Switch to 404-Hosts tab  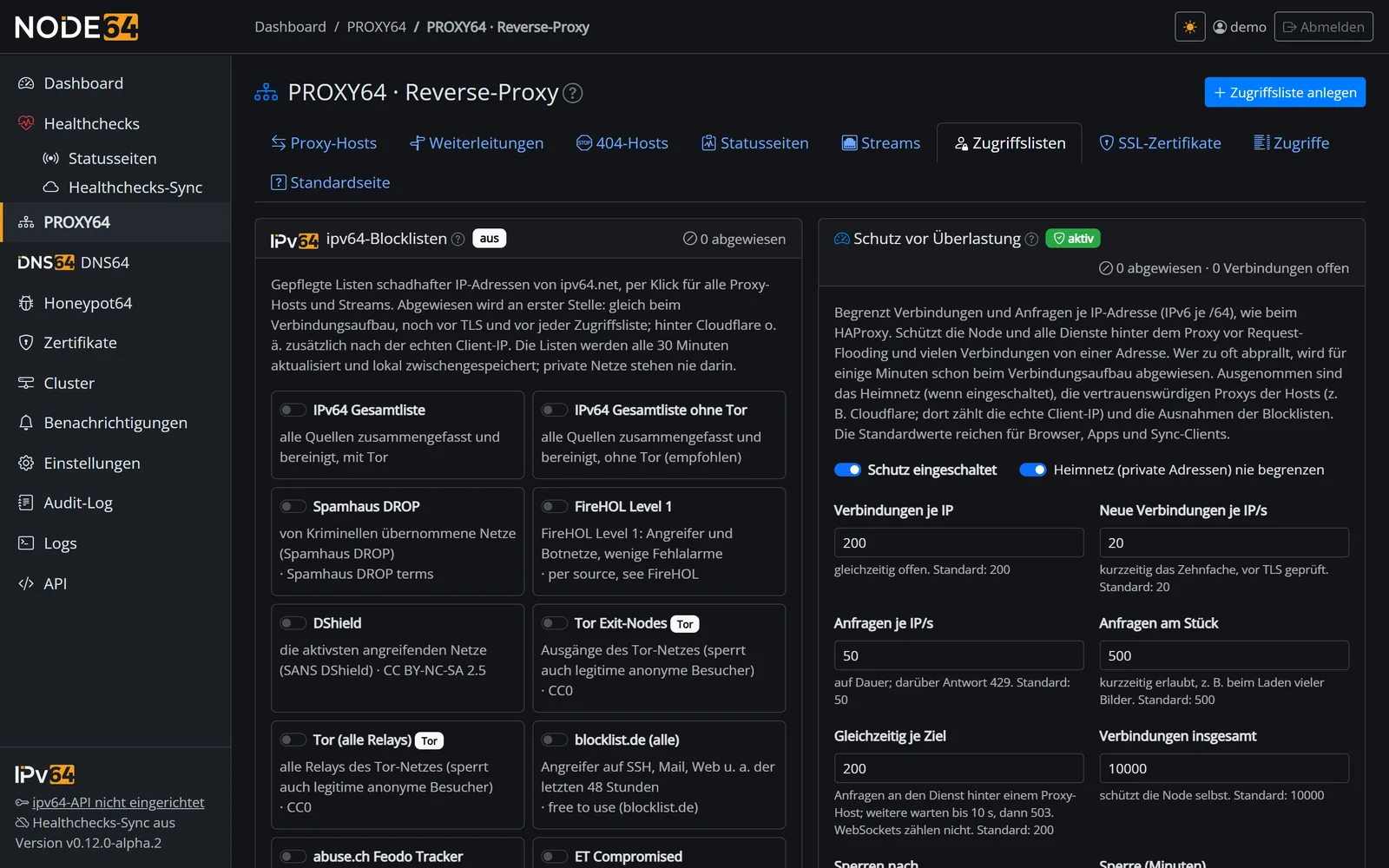(x=622, y=143)
